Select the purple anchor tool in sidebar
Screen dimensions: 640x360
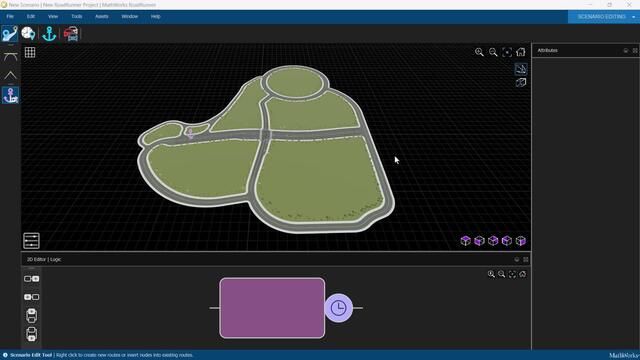coord(10,95)
